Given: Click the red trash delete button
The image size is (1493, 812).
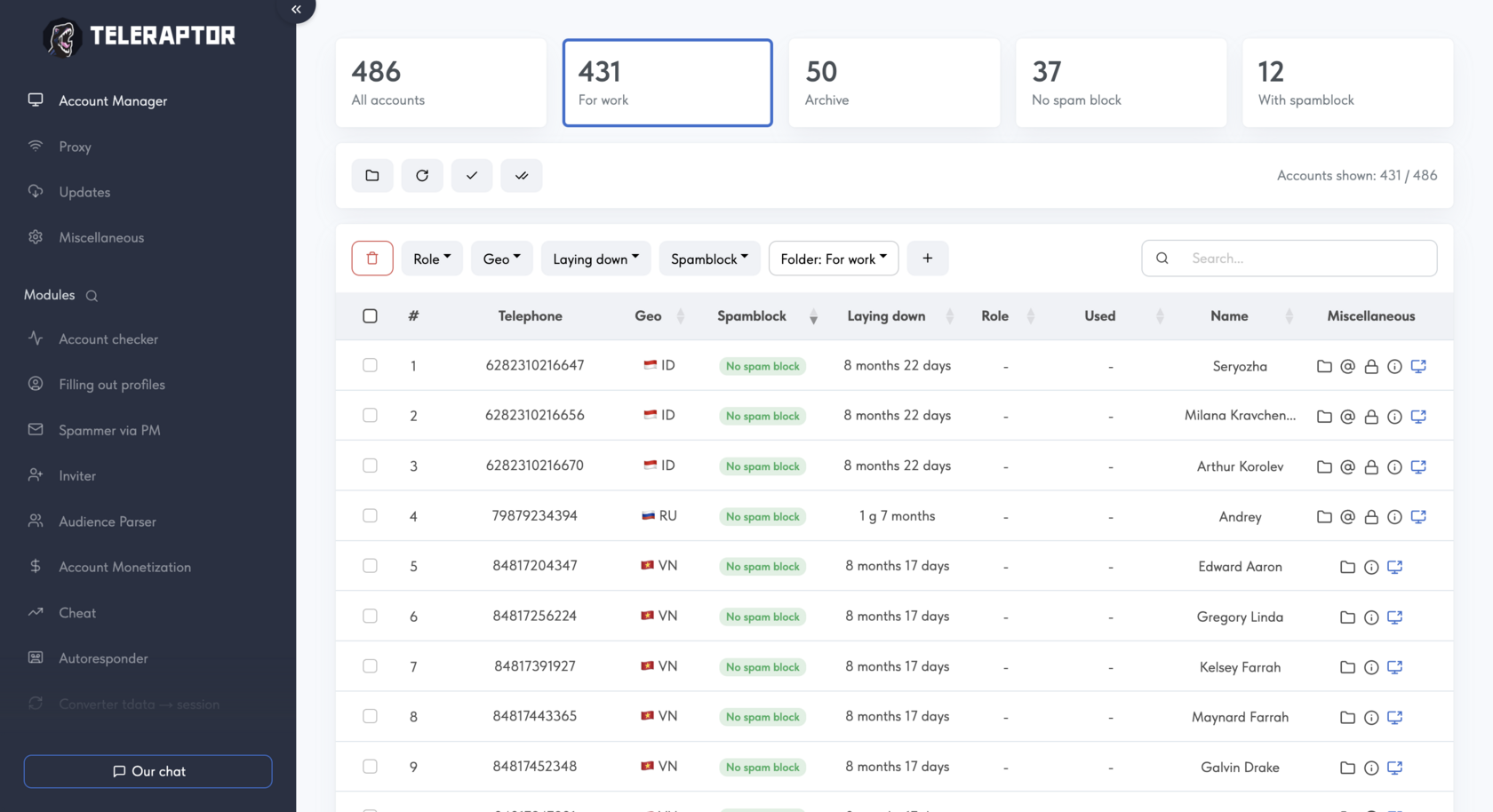Looking at the screenshot, I should tap(372, 259).
